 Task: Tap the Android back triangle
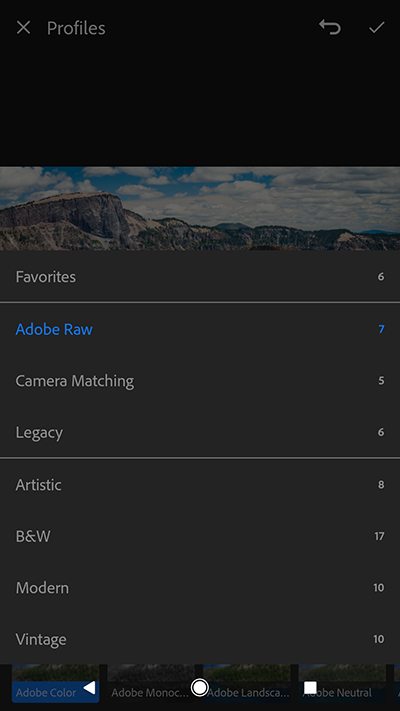coord(89,688)
